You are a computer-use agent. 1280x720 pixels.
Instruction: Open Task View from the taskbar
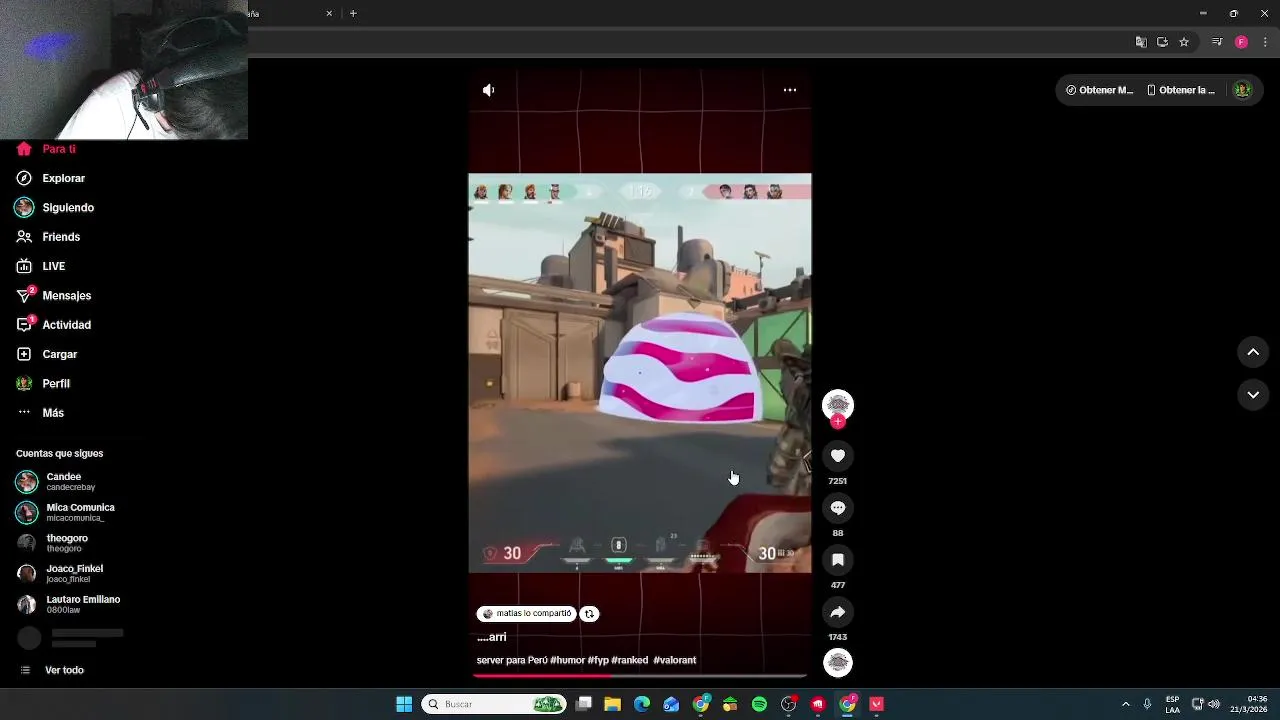pyautogui.click(x=584, y=704)
